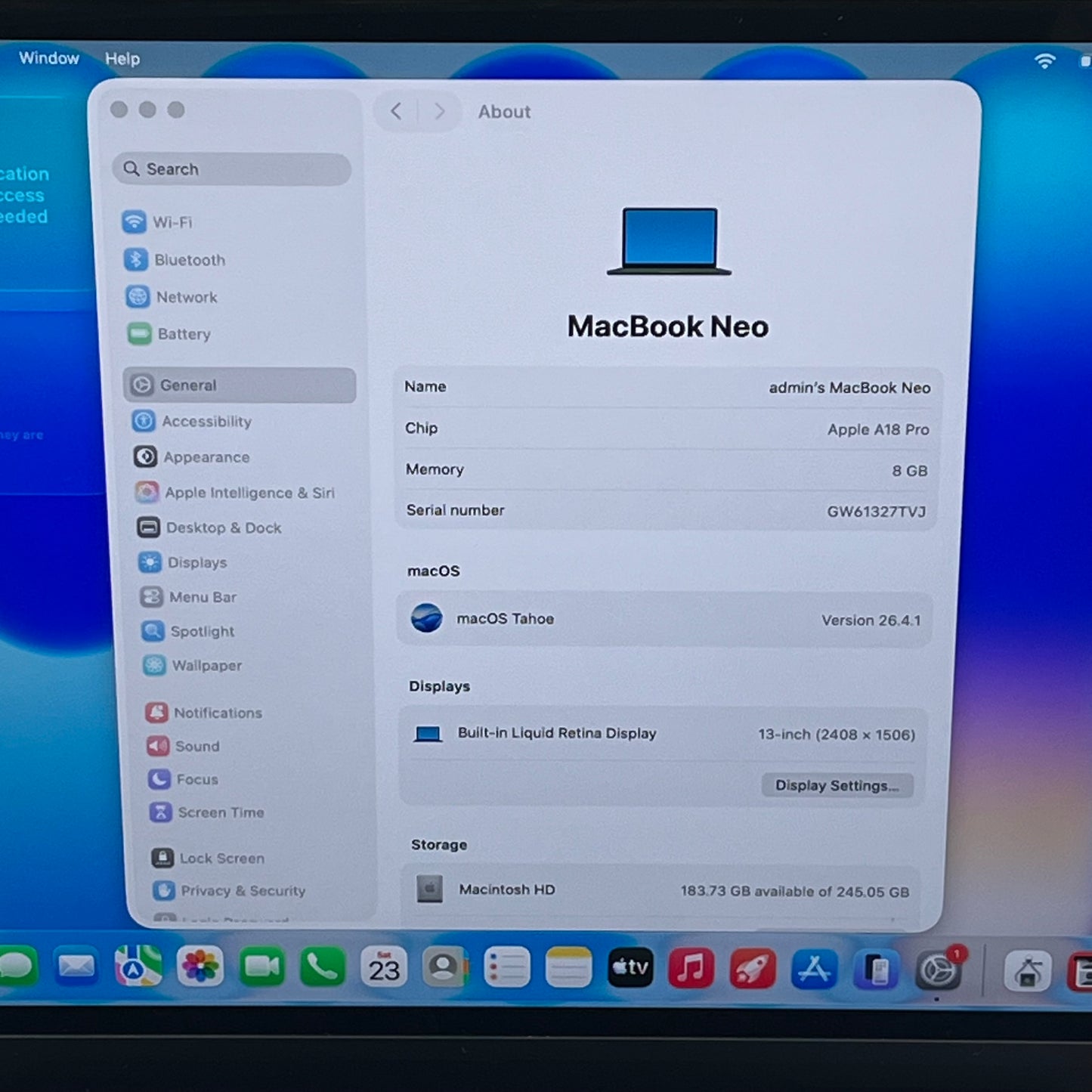Screen dimensions: 1092x1092
Task: Open Sound settings
Action: [184, 746]
